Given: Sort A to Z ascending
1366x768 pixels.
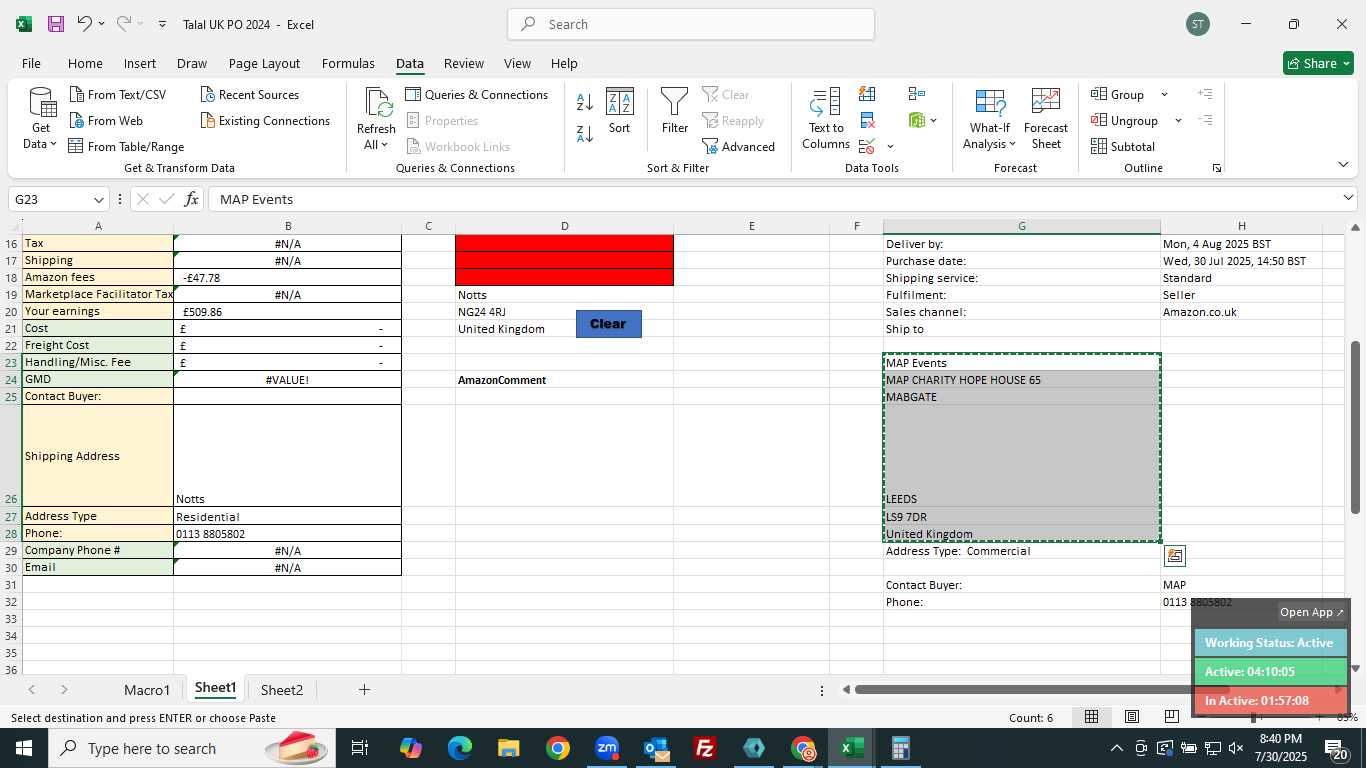Looking at the screenshot, I should [585, 101].
